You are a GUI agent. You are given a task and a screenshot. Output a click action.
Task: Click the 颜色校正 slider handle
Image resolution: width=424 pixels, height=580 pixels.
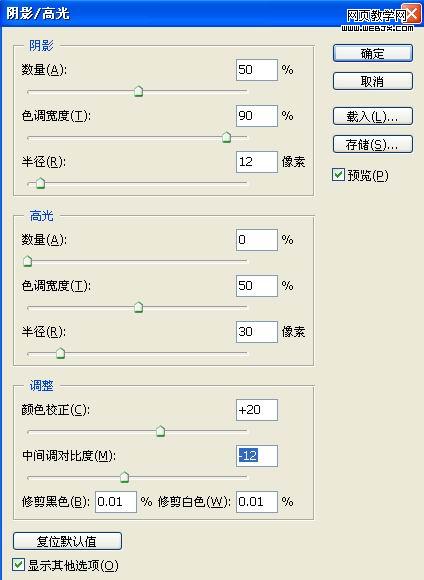(x=160, y=431)
